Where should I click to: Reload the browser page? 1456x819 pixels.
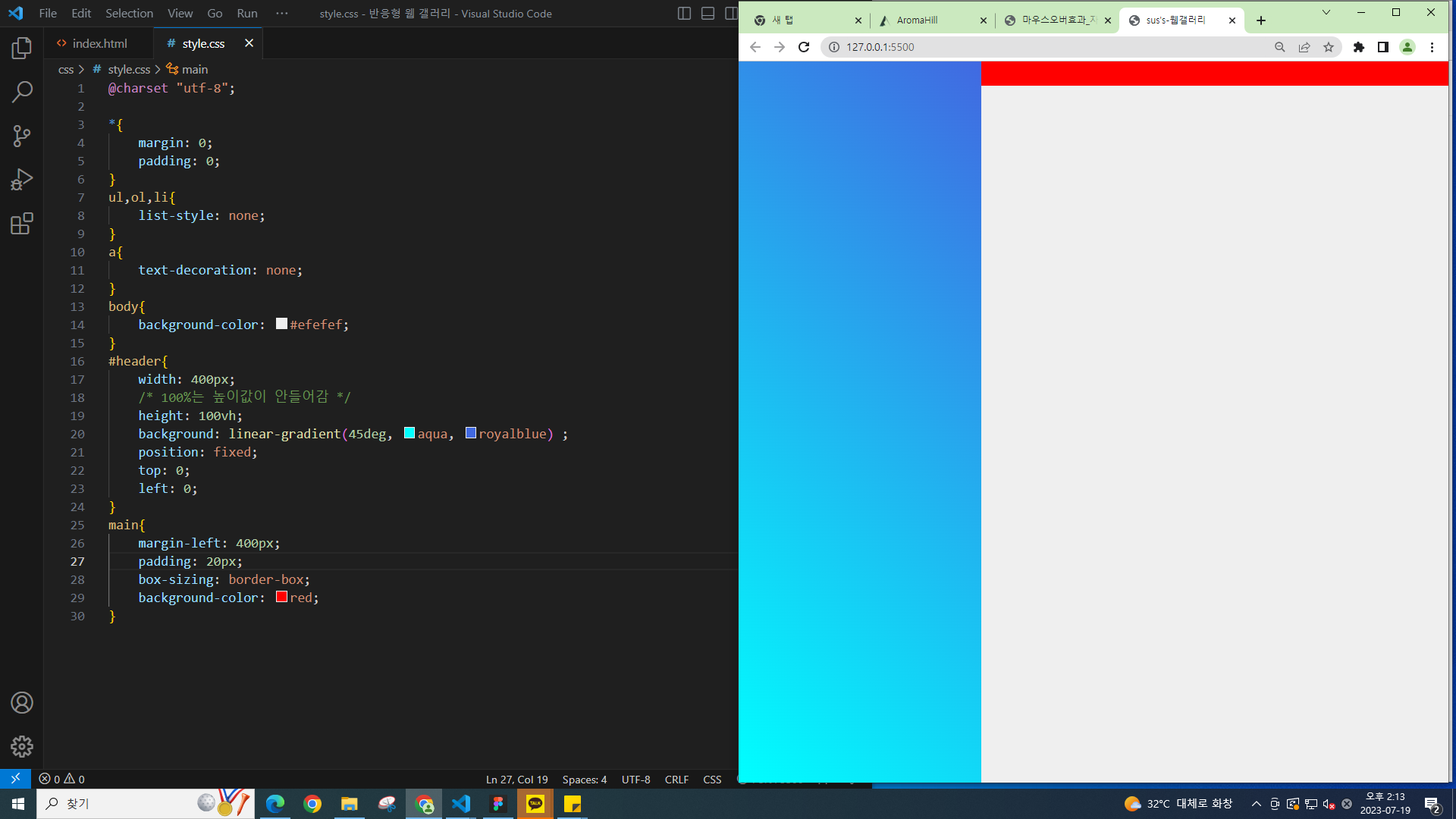[804, 47]
